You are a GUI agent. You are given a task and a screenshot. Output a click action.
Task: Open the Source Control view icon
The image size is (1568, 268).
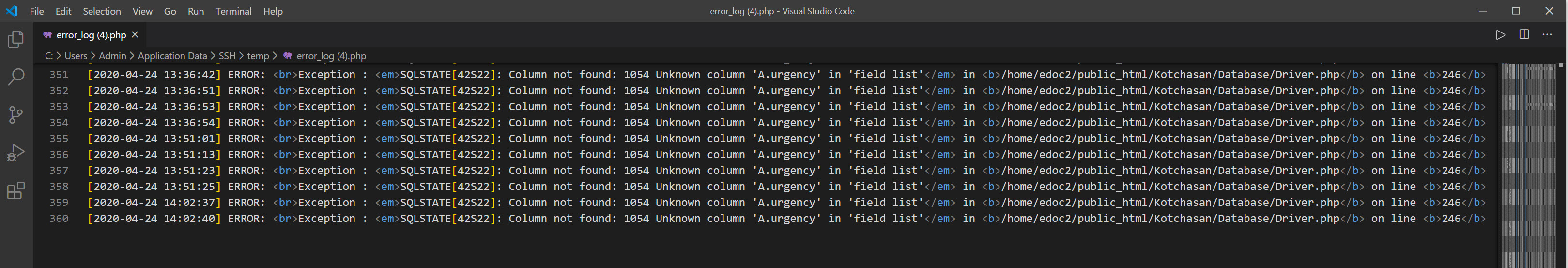16,115
